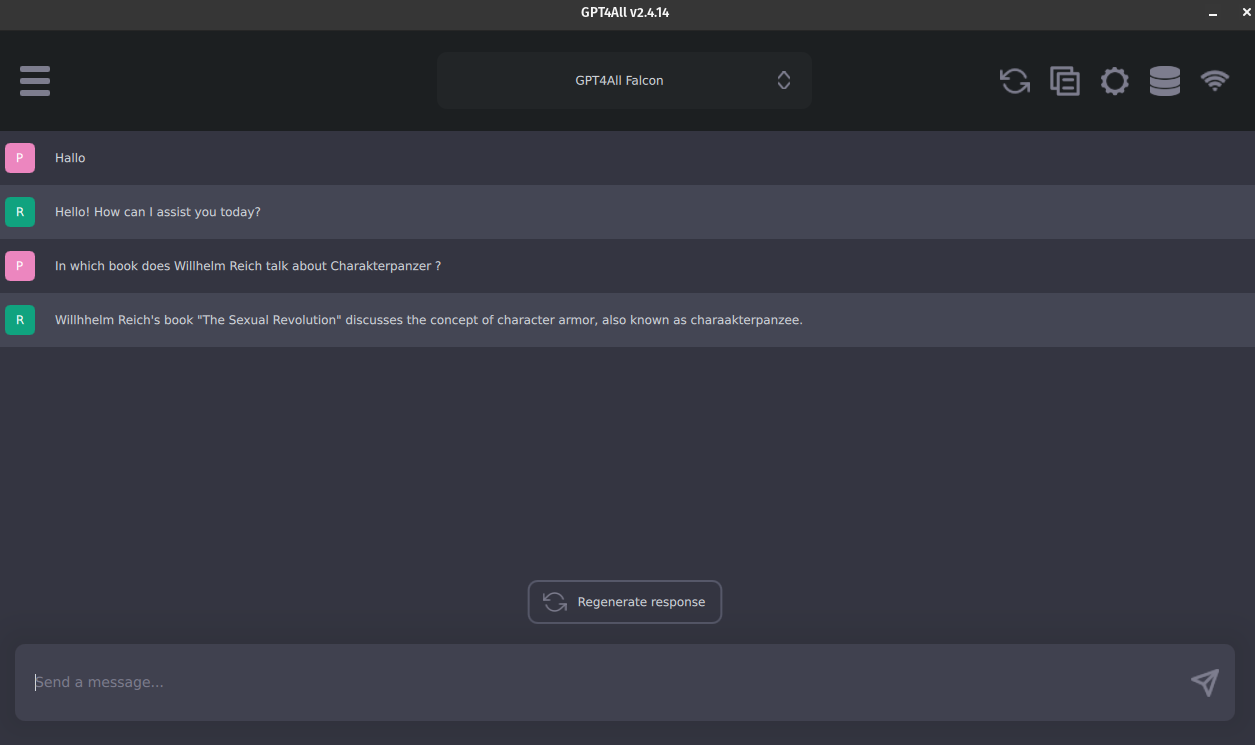Click the question about Willhelm Reich's Charakterpanzer
This screenshot has width=1255, height=745.
pos(248,266)
